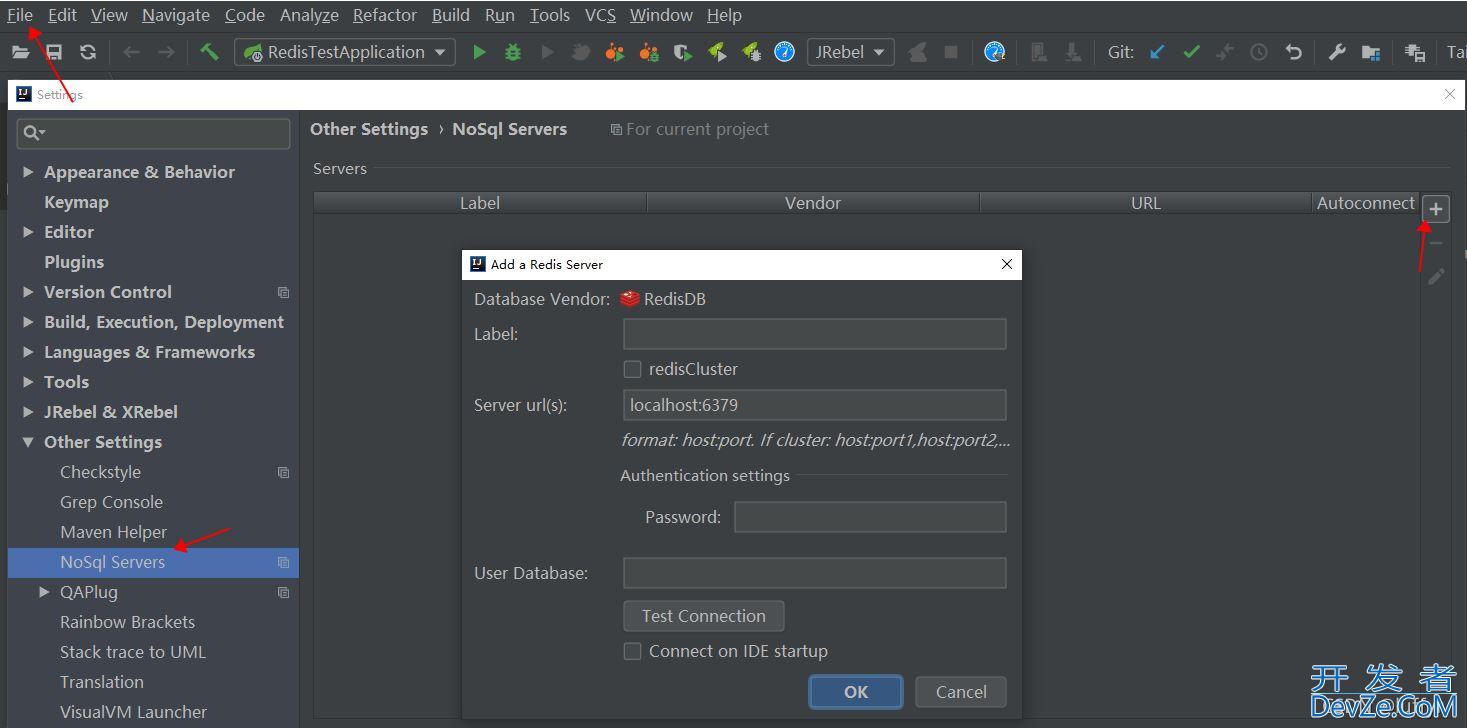The height and width of the screenshot is (728, 1467).
Task: Click the orange Run with VisualVM icon
Action: click(615, 52)
